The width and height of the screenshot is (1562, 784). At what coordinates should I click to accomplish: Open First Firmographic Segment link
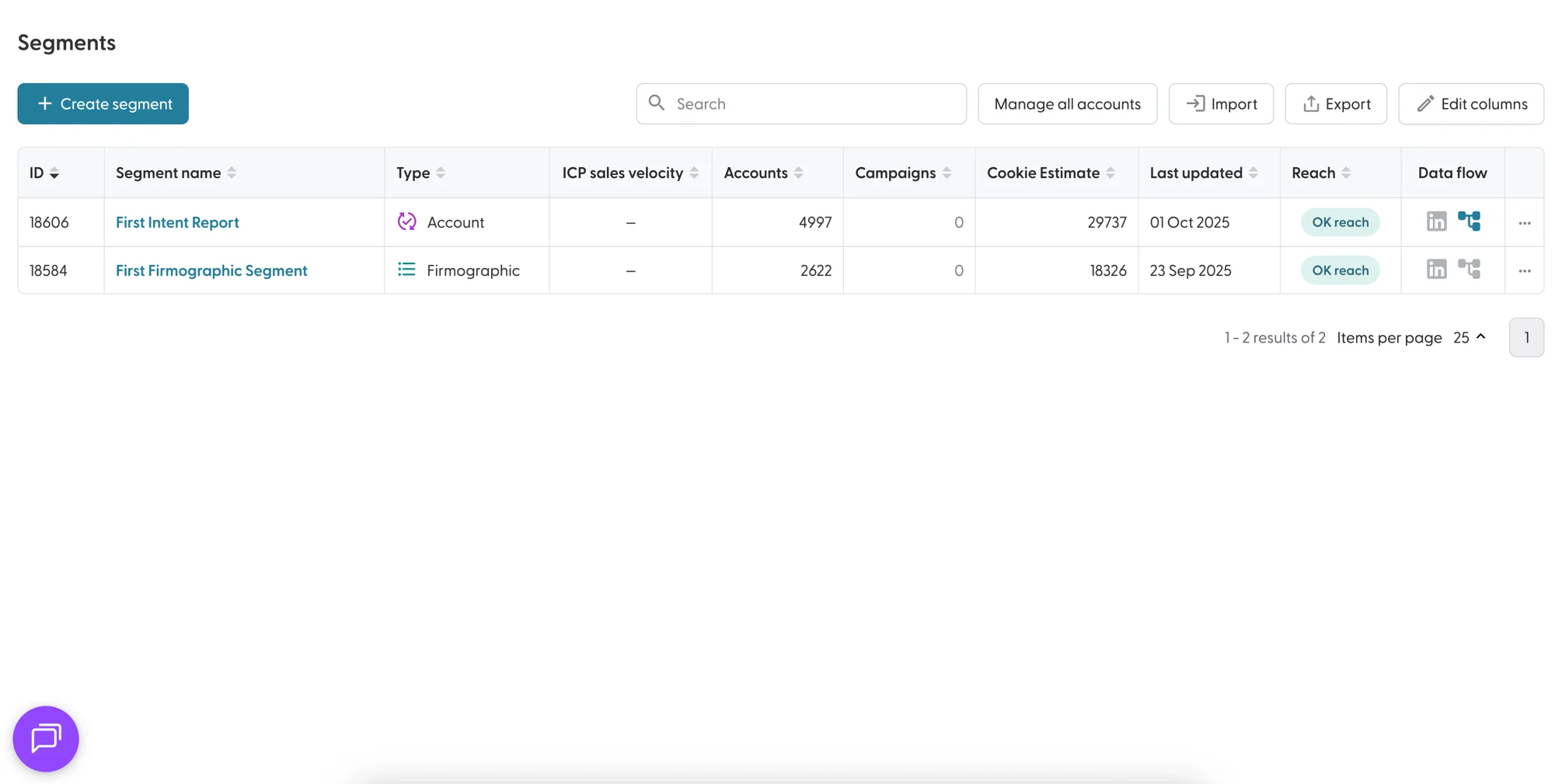point(211,270)
